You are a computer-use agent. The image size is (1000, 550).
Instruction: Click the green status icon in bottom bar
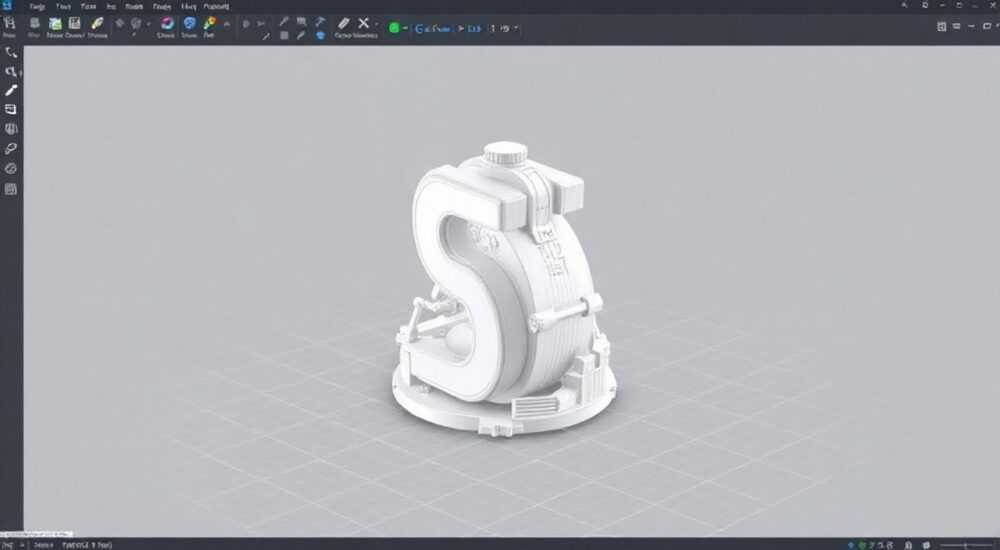pyautogui.click(x=862, y=545)
